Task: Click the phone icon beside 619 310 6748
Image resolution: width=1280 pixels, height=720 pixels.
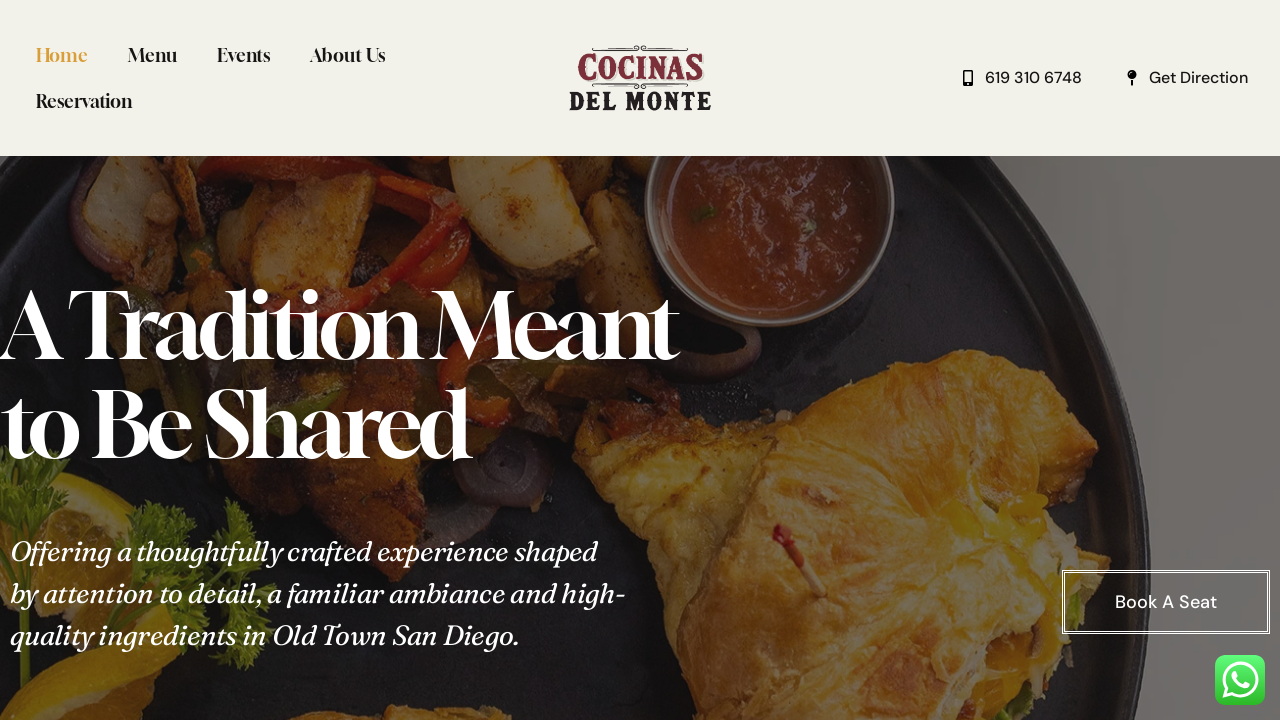Action: 968,78
